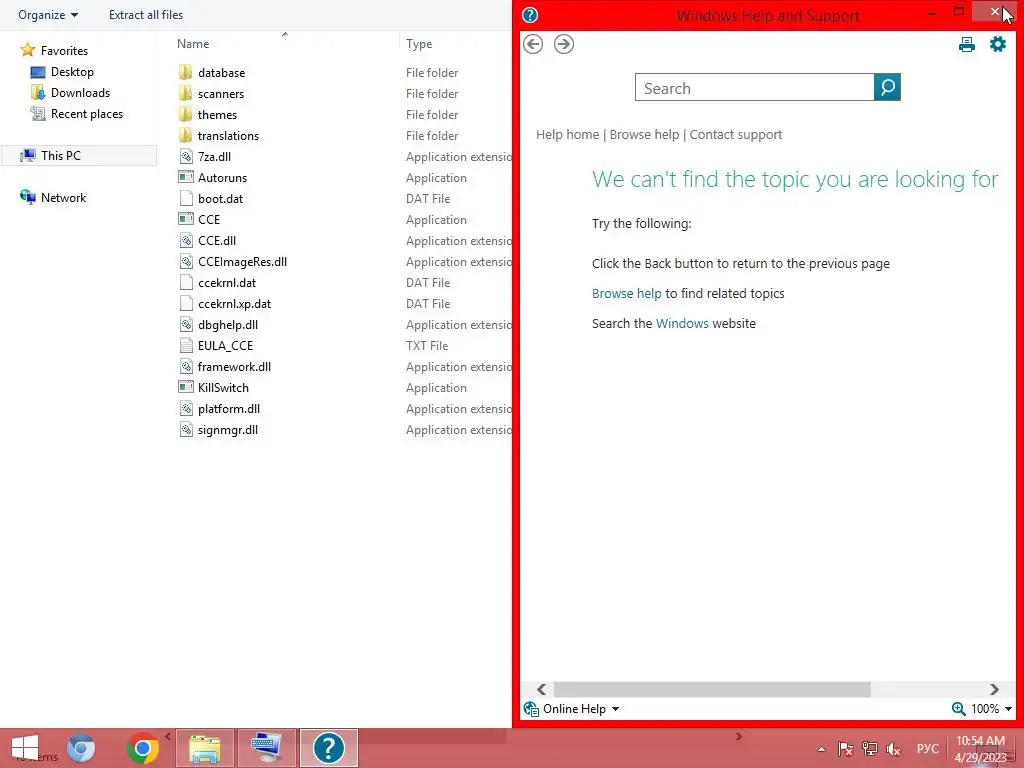Select the translations folder icon
This screenshot has width=1024, height=768.
(185, 135)
